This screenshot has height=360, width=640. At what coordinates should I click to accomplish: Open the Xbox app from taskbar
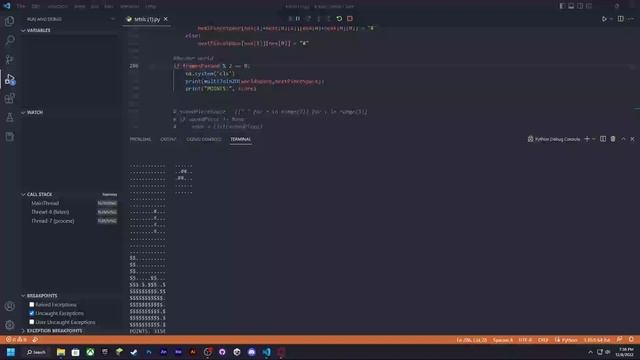click(x=90, y=352)
